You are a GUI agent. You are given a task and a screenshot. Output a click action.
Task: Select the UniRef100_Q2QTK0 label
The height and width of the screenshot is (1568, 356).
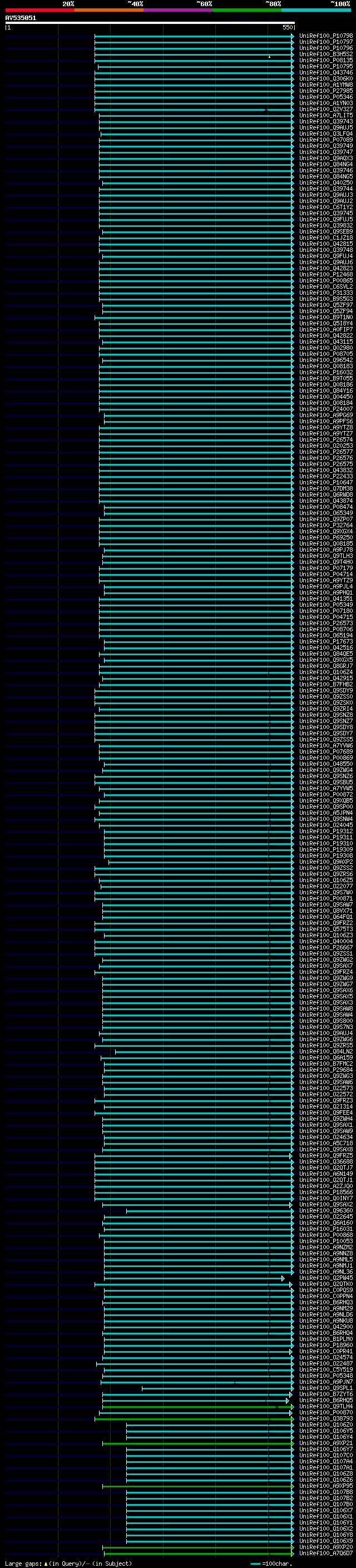[x=325, y=1284]
